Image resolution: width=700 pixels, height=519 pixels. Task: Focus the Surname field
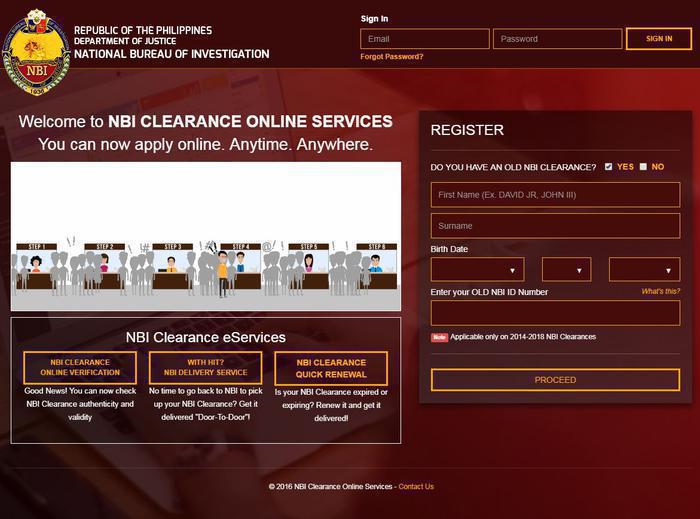pyautogui.click(x=555, y=226)
